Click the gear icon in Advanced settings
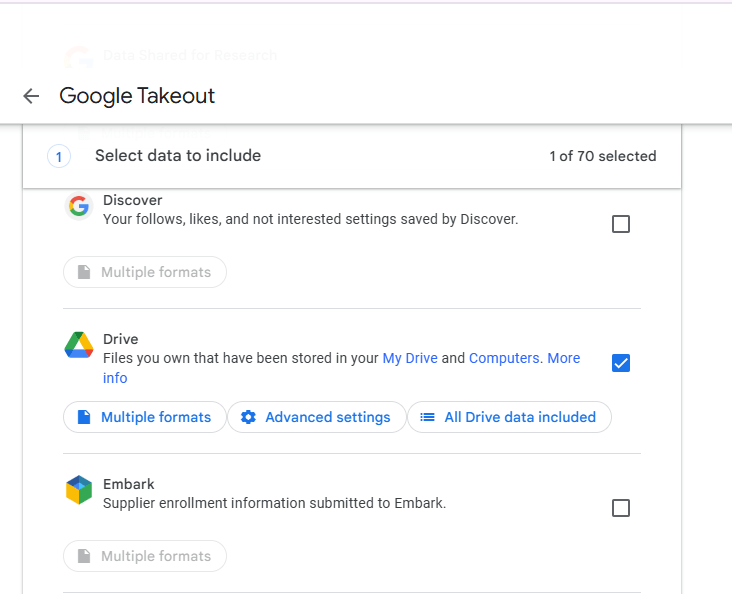 coord(248,417)
